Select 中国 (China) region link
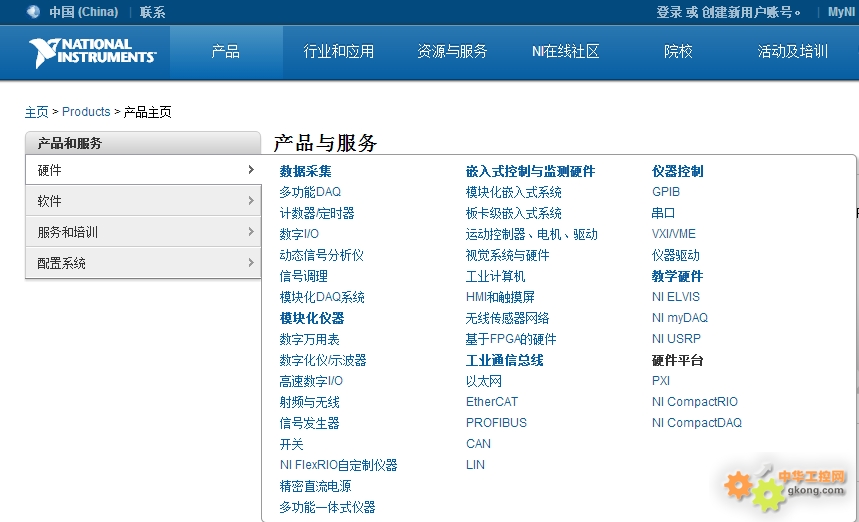The height and width of the screenshot is (522, 859). pos(83,12)
